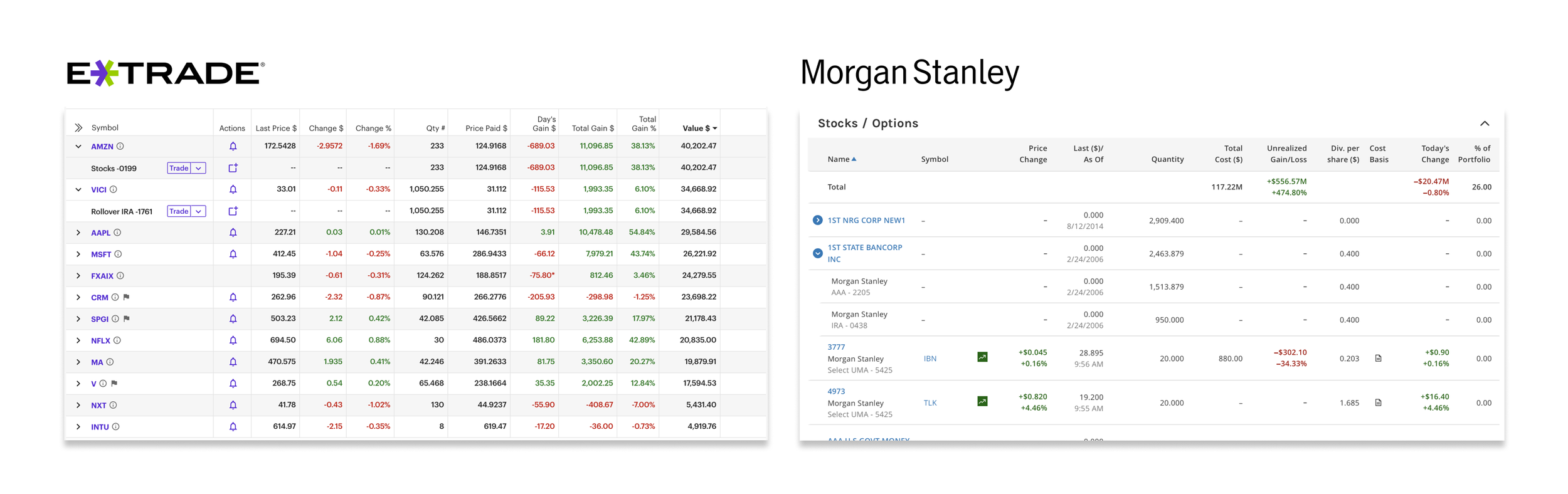The image size is (1568, 494).
Task: Open the INTU symbol link
Action: pos(100,427)
